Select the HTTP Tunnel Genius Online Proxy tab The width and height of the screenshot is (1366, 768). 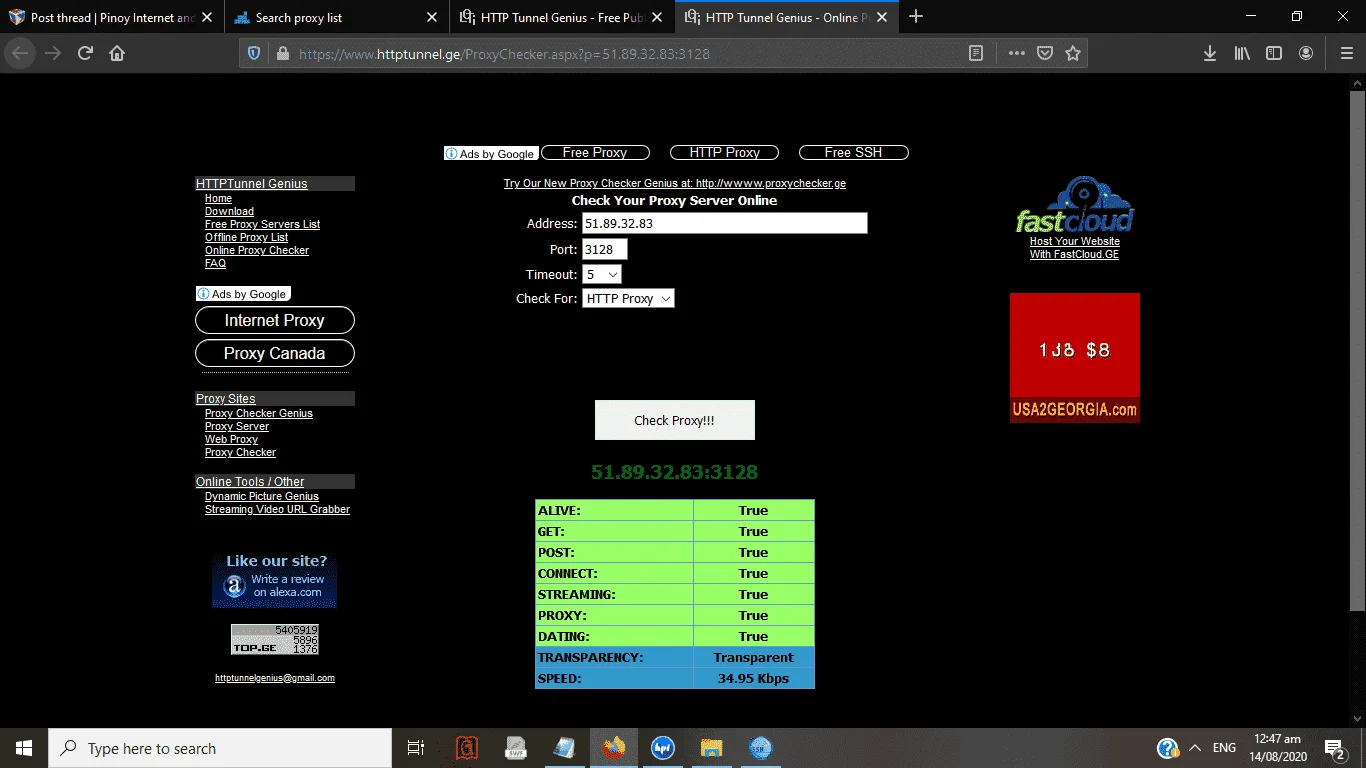[x=786, y=17]
